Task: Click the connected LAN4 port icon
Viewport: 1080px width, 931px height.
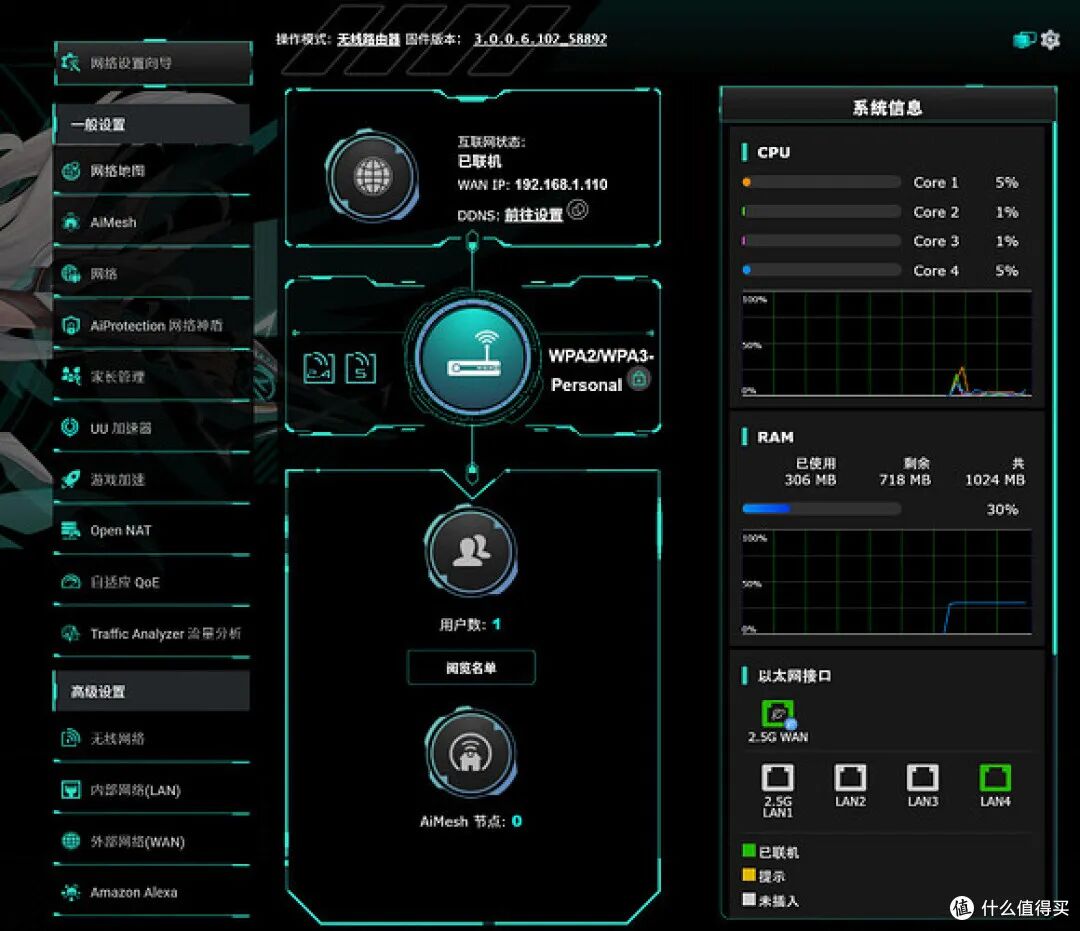Action: 995,778
